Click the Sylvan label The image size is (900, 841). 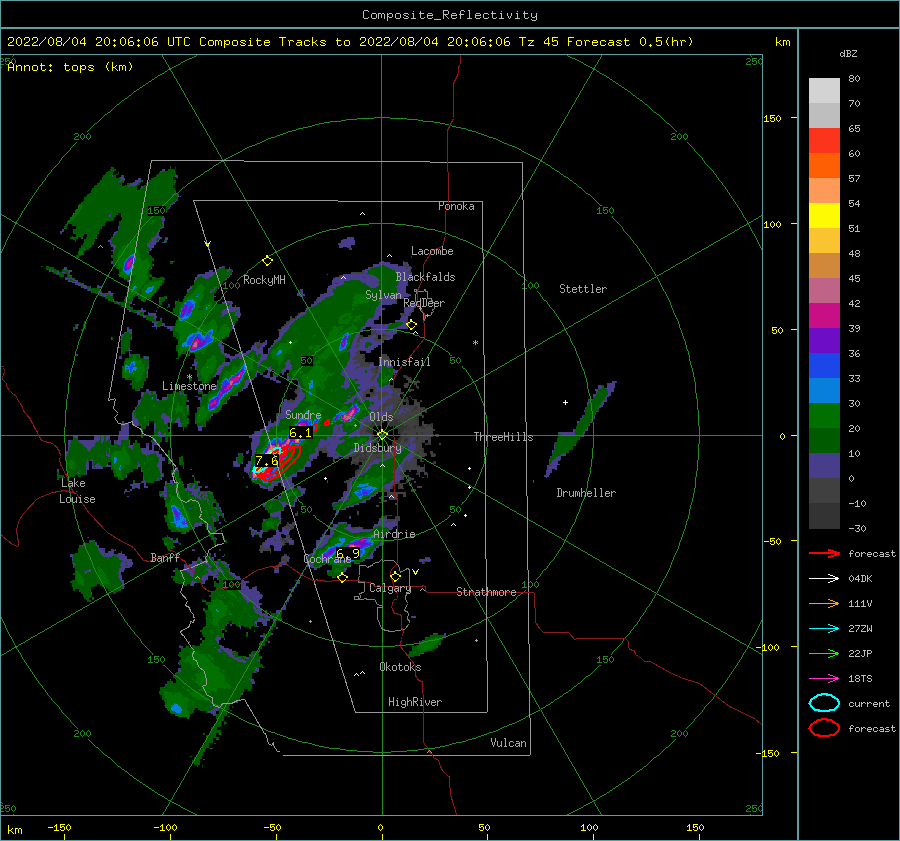tap(383, 295)
